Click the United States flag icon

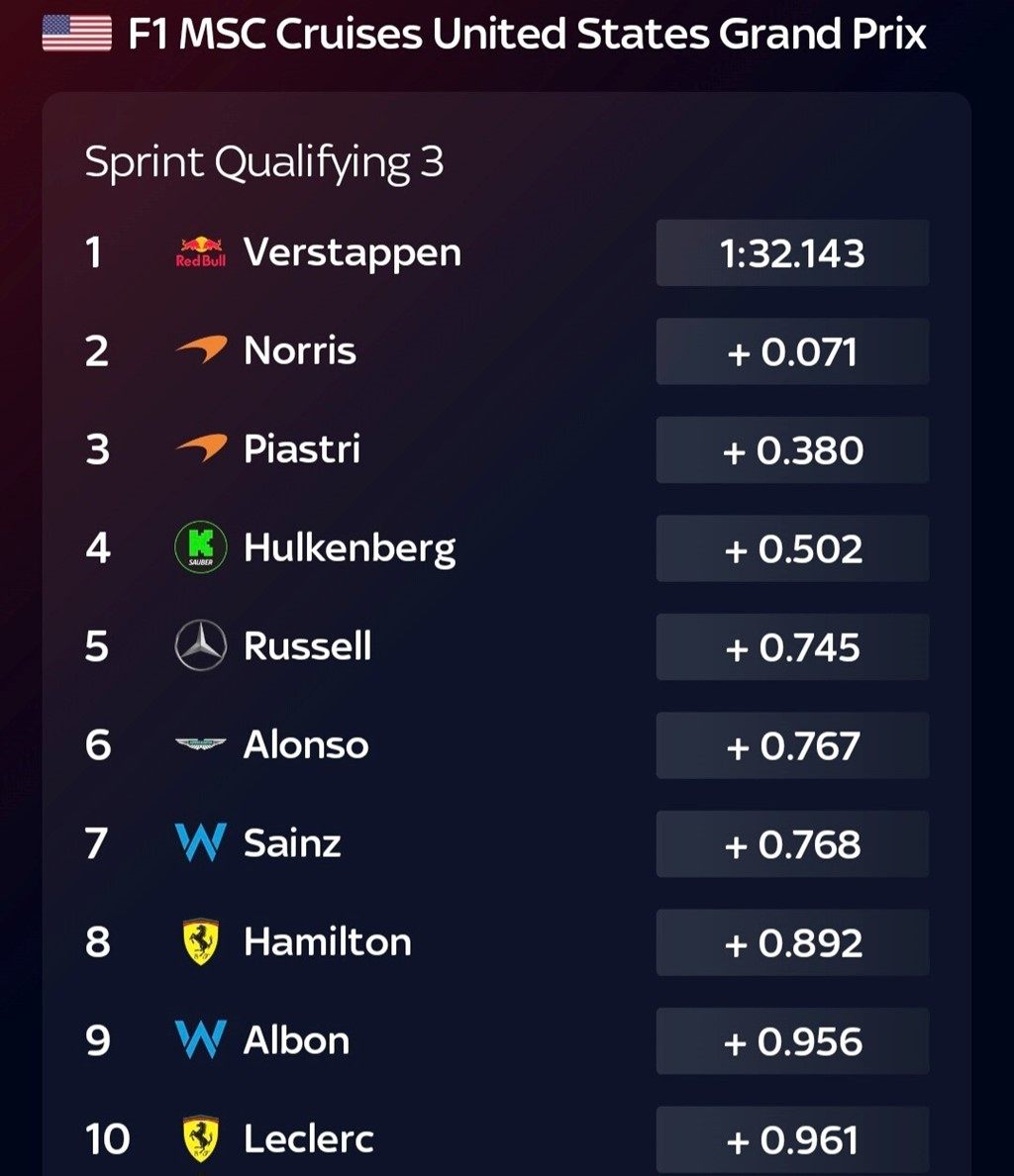(x=76, y=35)
